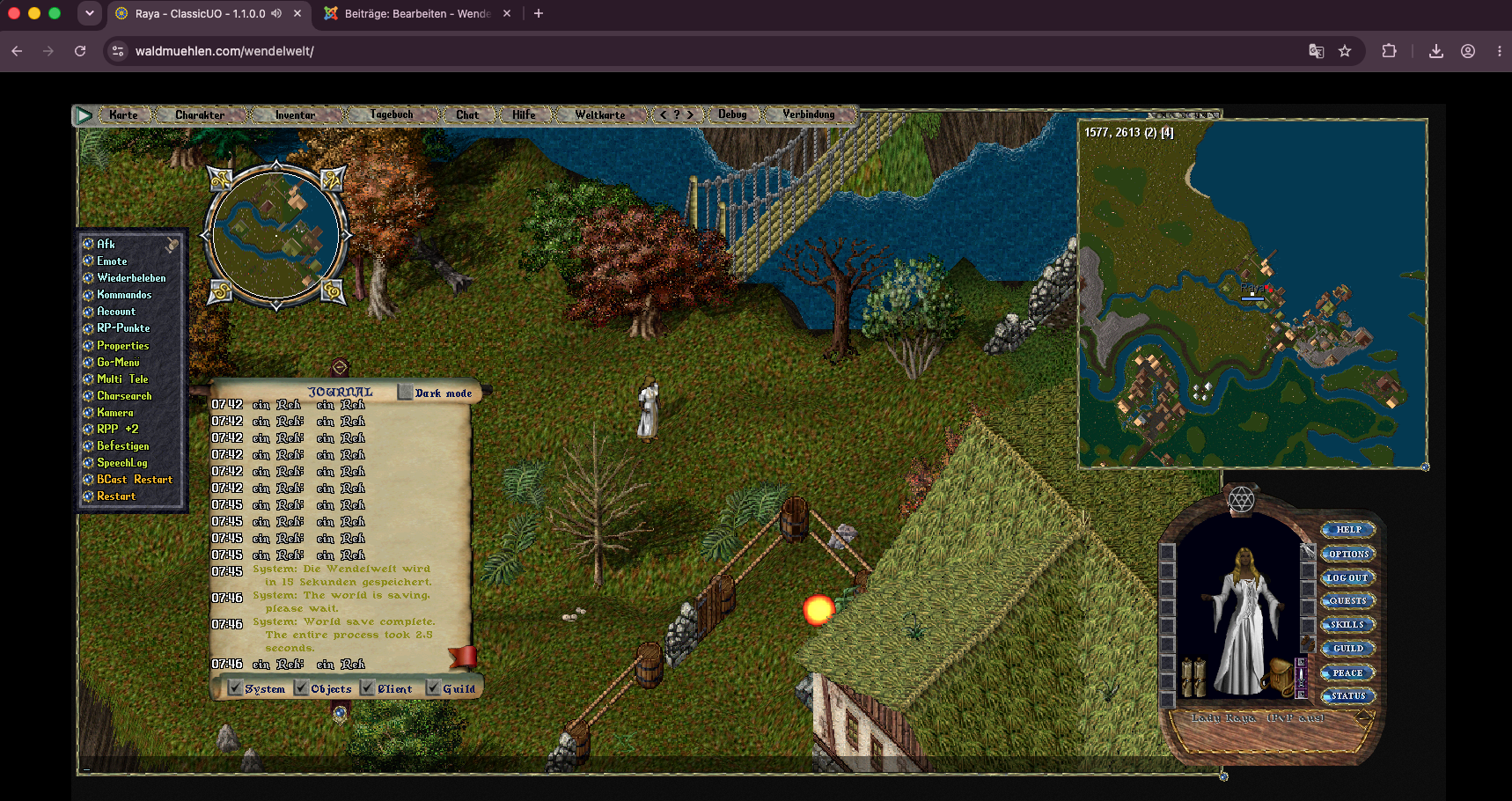Image resolution: width=1512 pixels, height=801 pixels.
Task: Open the STATUS paperdoll button
Action: [x=1348, y=696]
